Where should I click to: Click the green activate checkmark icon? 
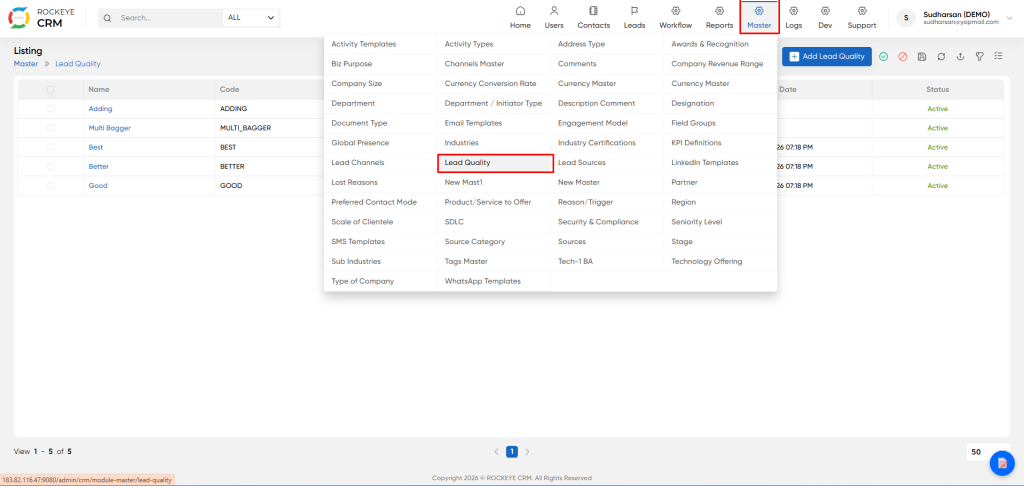coord(883,57)
